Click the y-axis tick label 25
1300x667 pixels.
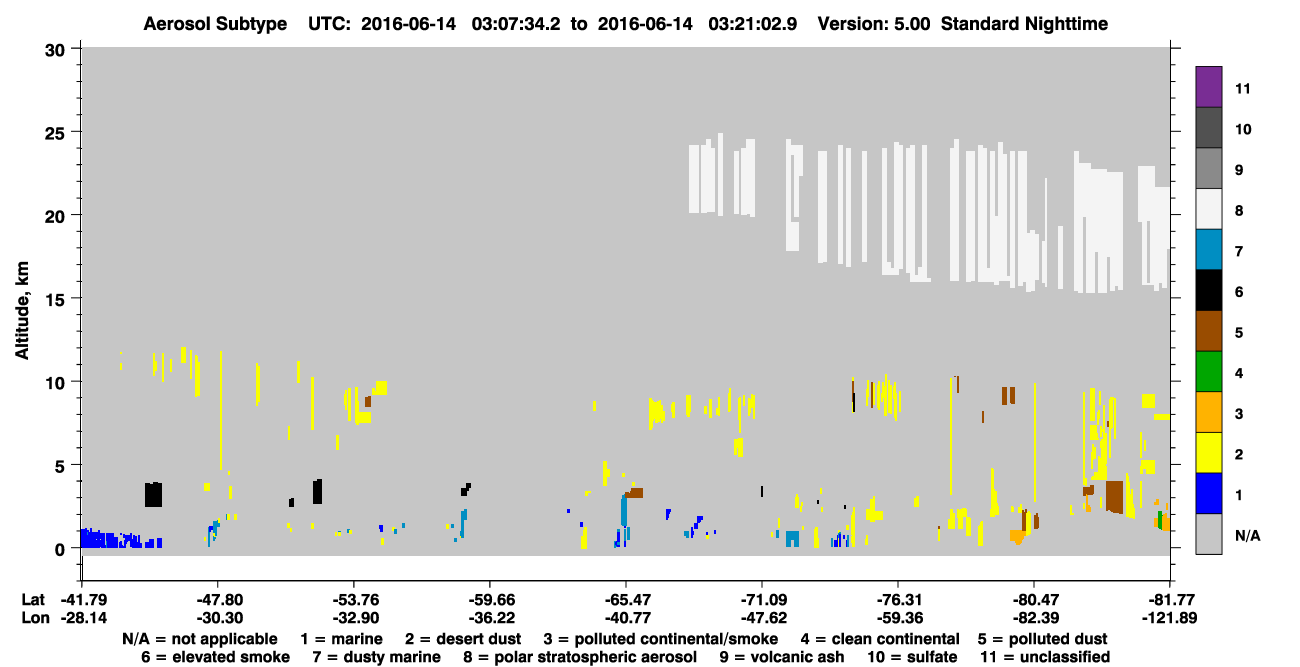[58, 132]
